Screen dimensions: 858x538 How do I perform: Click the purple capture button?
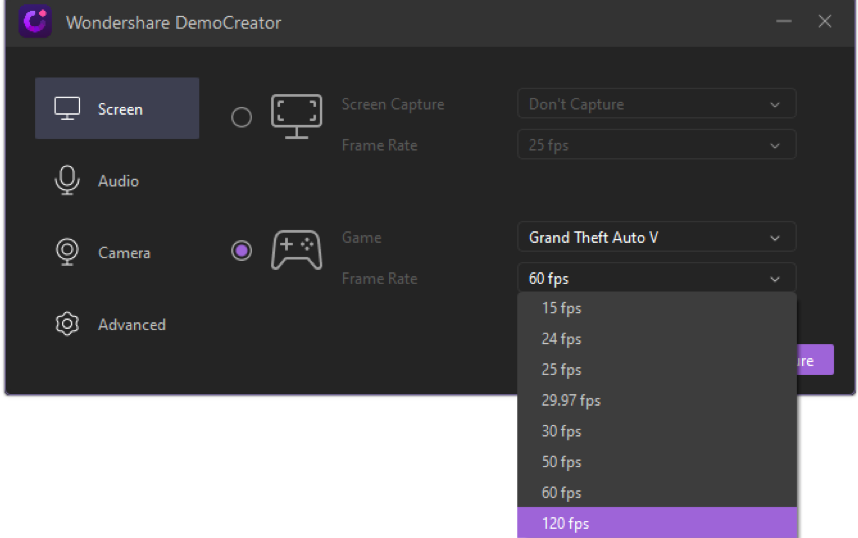tap(815, 360)
